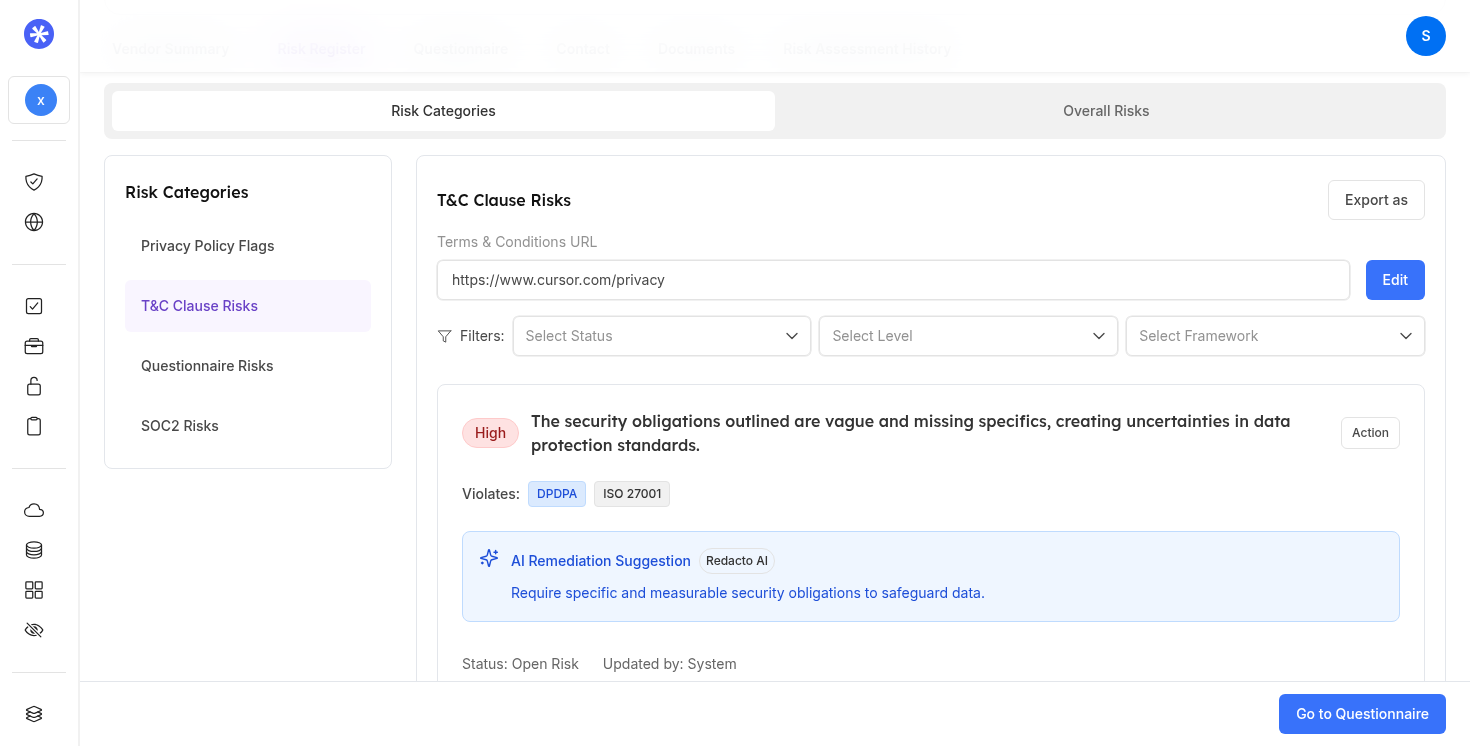
Task: Open the clipboard icon in sidebar
Action: coord(34,427)
